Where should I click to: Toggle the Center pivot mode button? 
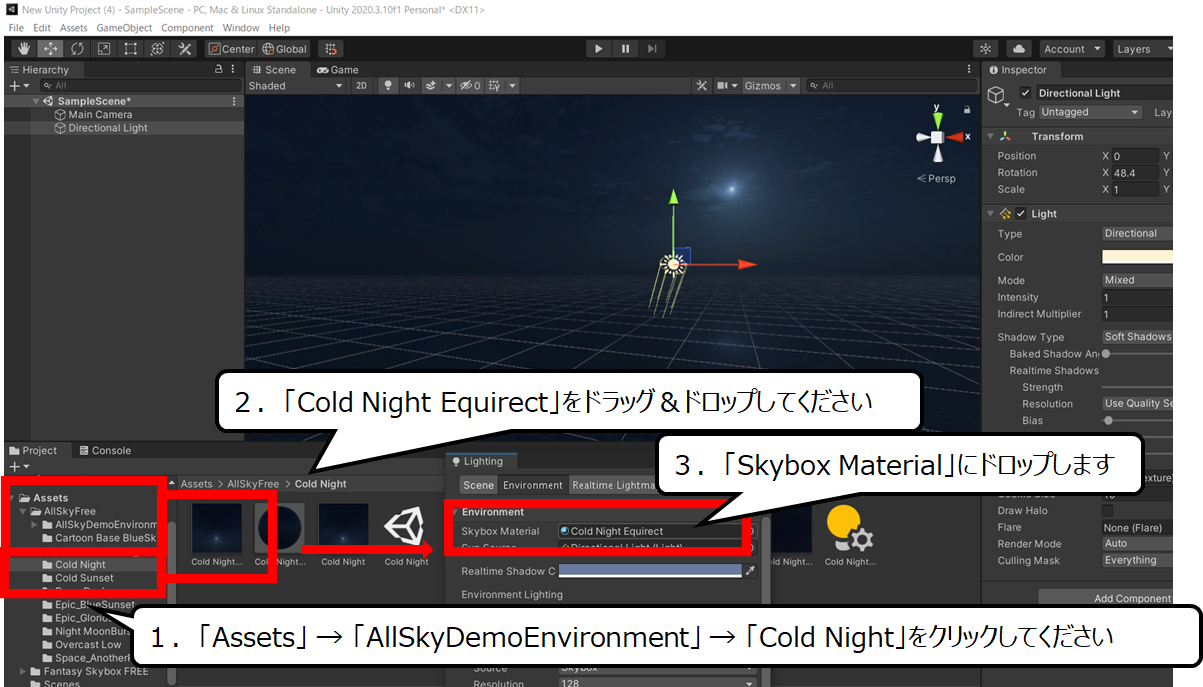click(x=231, y=49)
